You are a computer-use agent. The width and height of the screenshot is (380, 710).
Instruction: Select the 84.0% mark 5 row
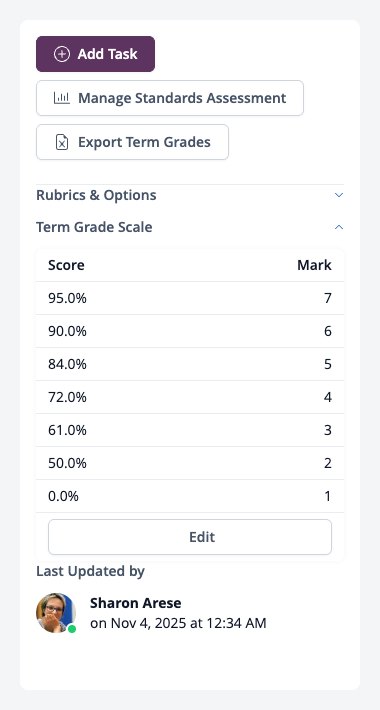(x=190, y=365)
